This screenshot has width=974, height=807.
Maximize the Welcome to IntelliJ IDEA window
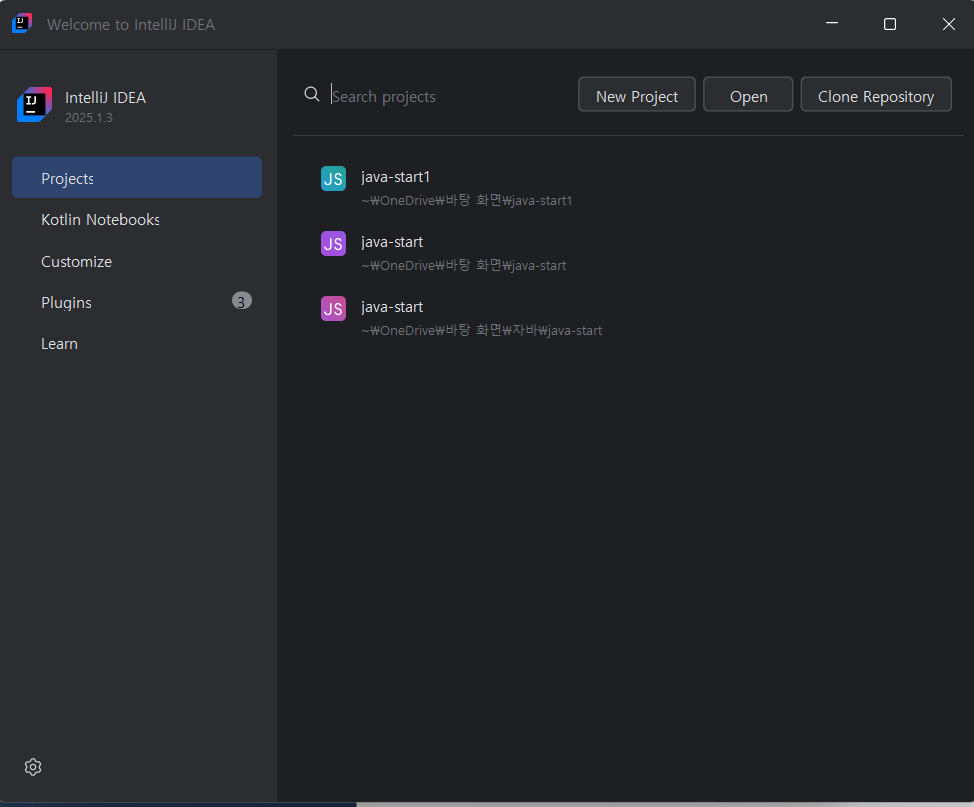tap(890, 24)
